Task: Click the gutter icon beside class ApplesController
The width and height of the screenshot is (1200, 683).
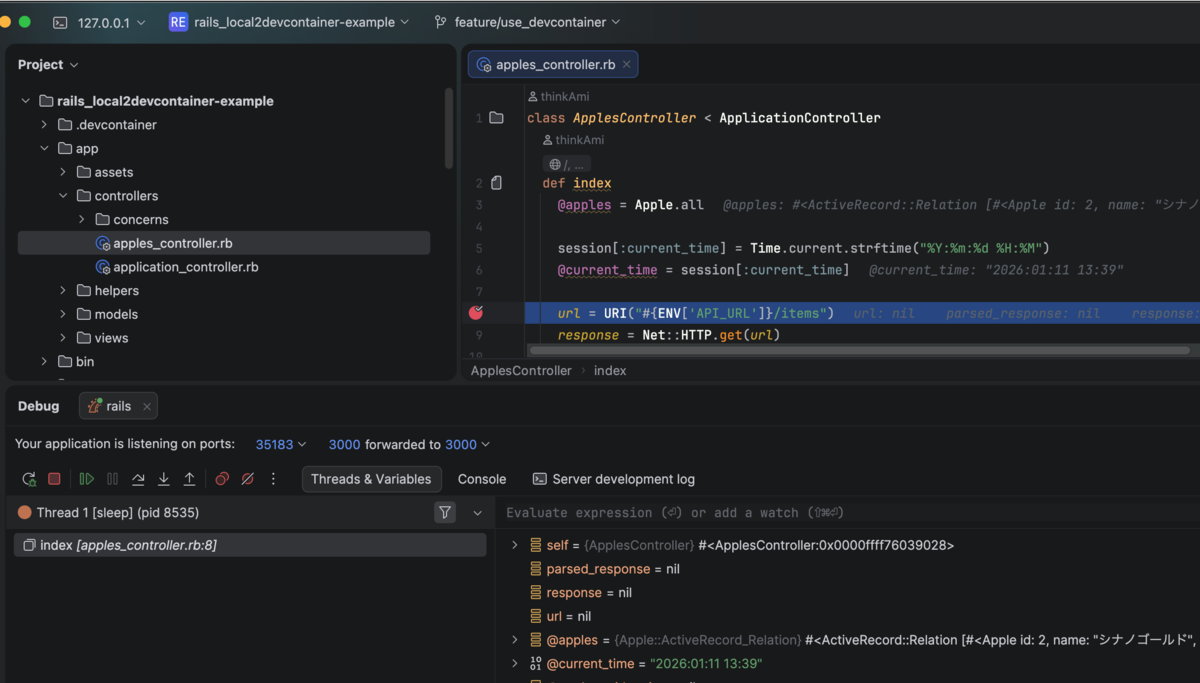Action: 496,118
